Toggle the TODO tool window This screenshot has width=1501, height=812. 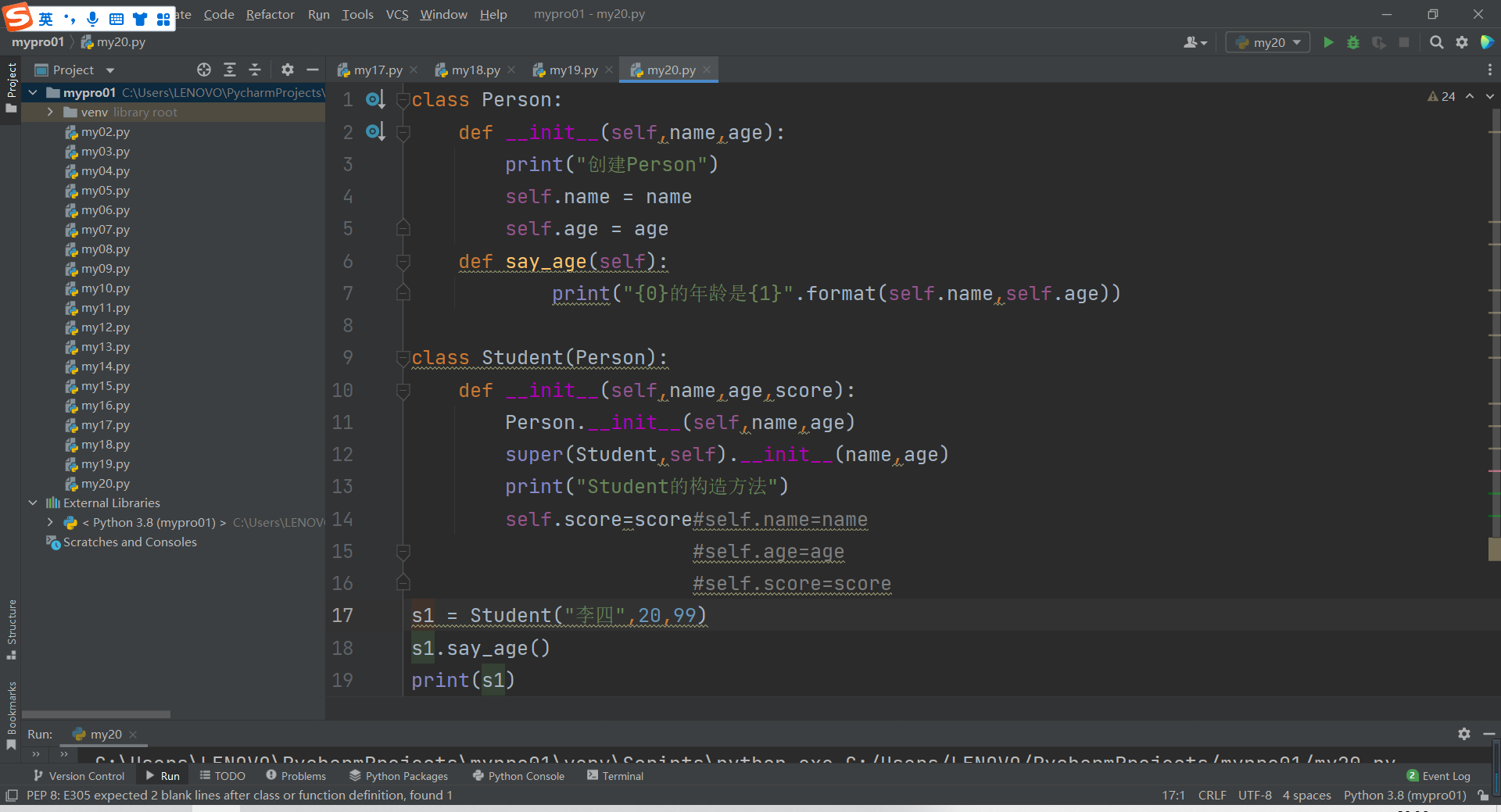click(223, 776)
